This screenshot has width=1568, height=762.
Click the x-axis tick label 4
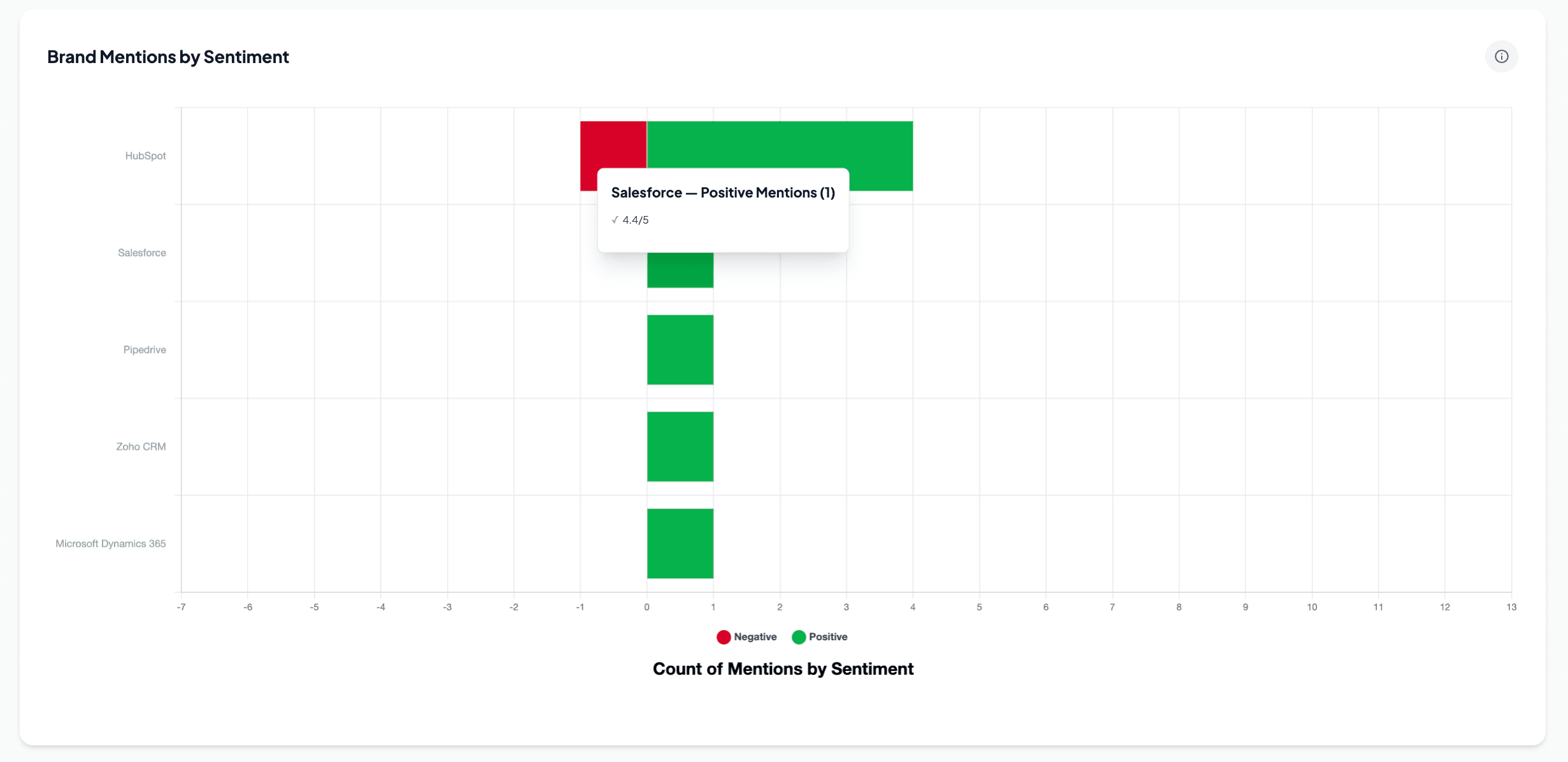[913, 607]
